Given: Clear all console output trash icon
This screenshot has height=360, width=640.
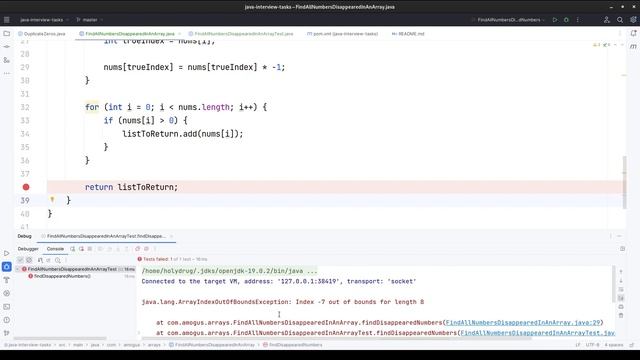Looking at the screenshot, I should [x=621, y=316].
